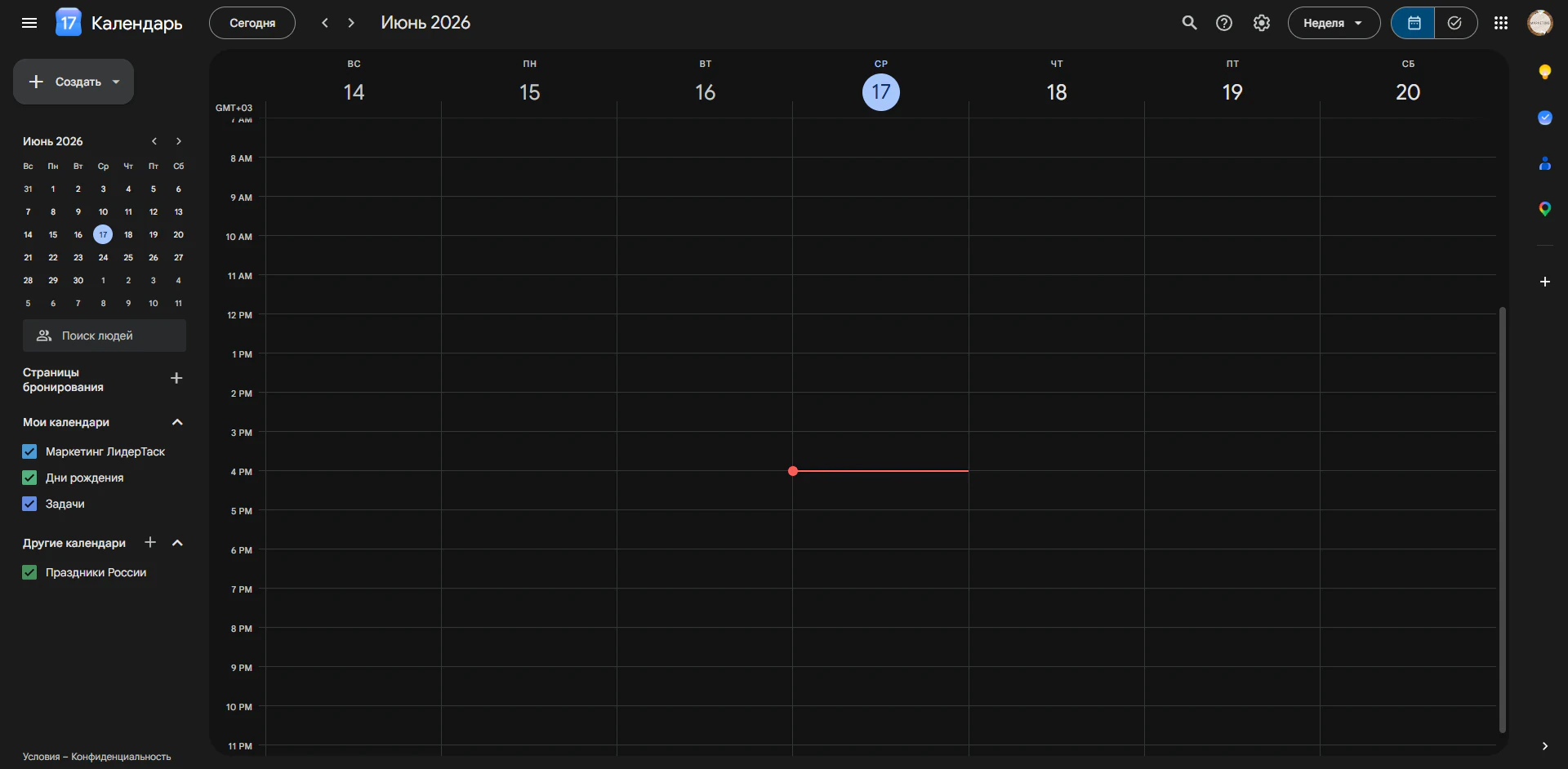Select 13 in the mini calendar

point(178,211)
